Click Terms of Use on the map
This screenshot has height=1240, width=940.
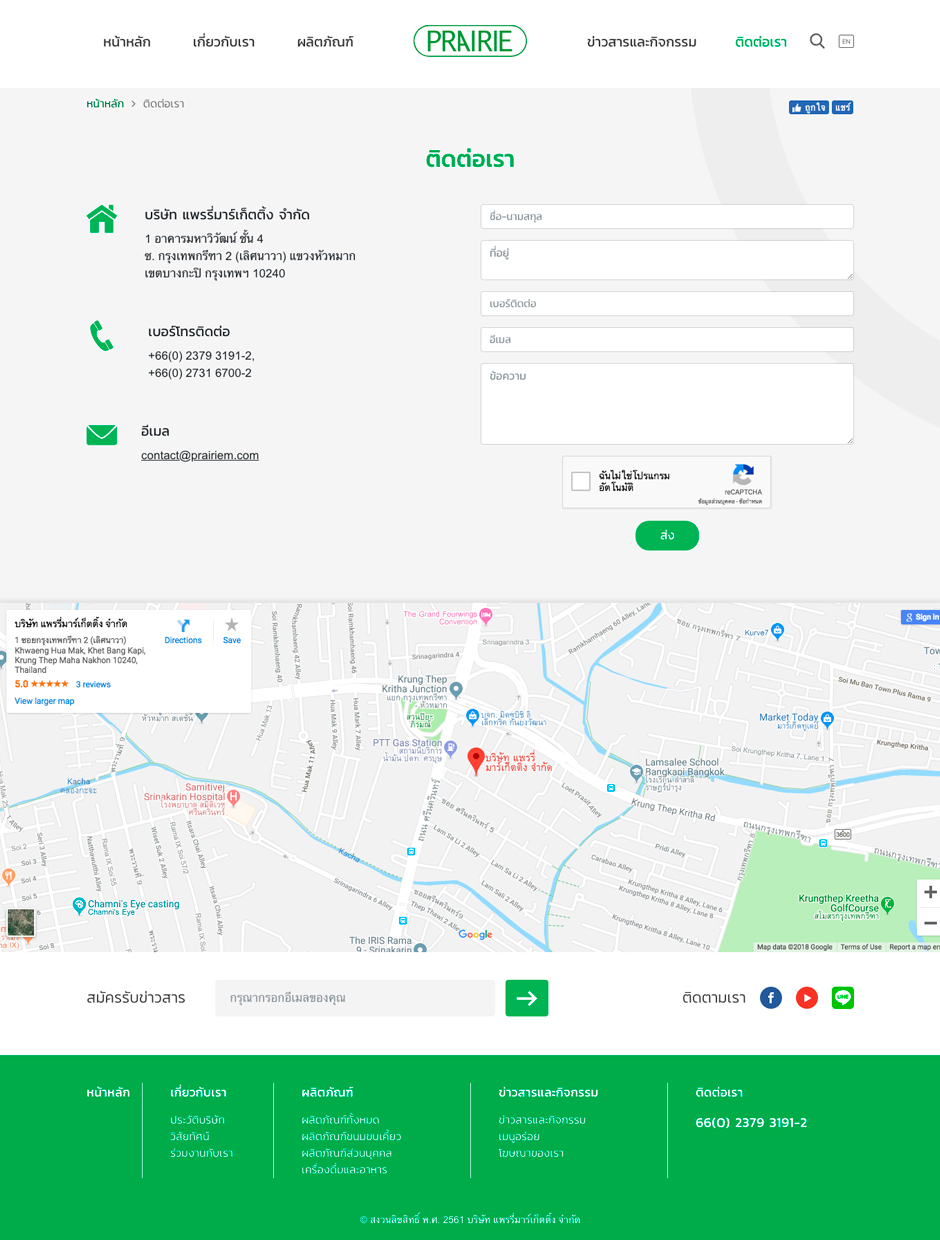(x=861, y=947)
